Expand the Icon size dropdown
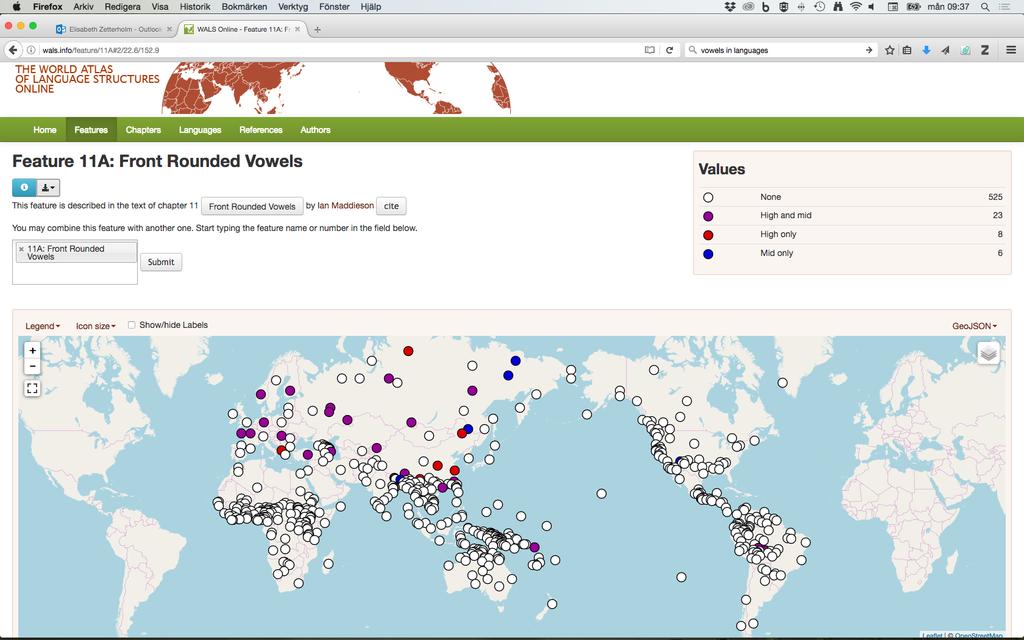The height and width of the screenshot is (640, 1024). pyautogui.click(x=95, y=326)
